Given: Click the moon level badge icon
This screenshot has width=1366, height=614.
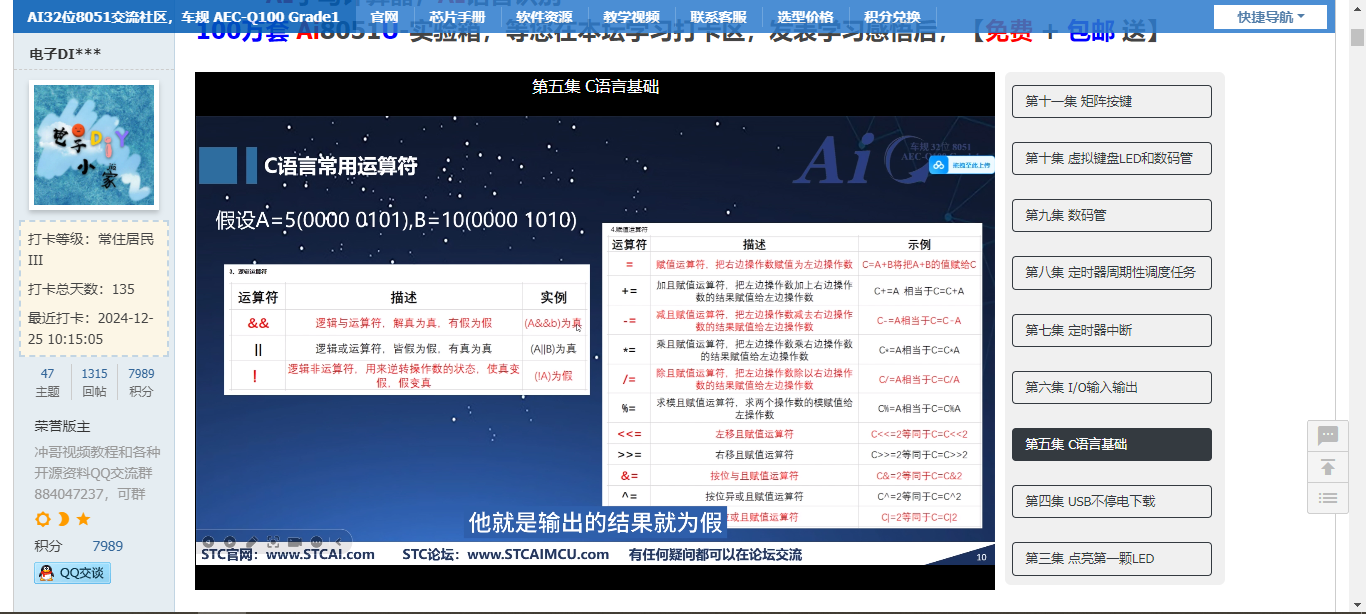Looking at the screenshot, I should click(63, 519).
